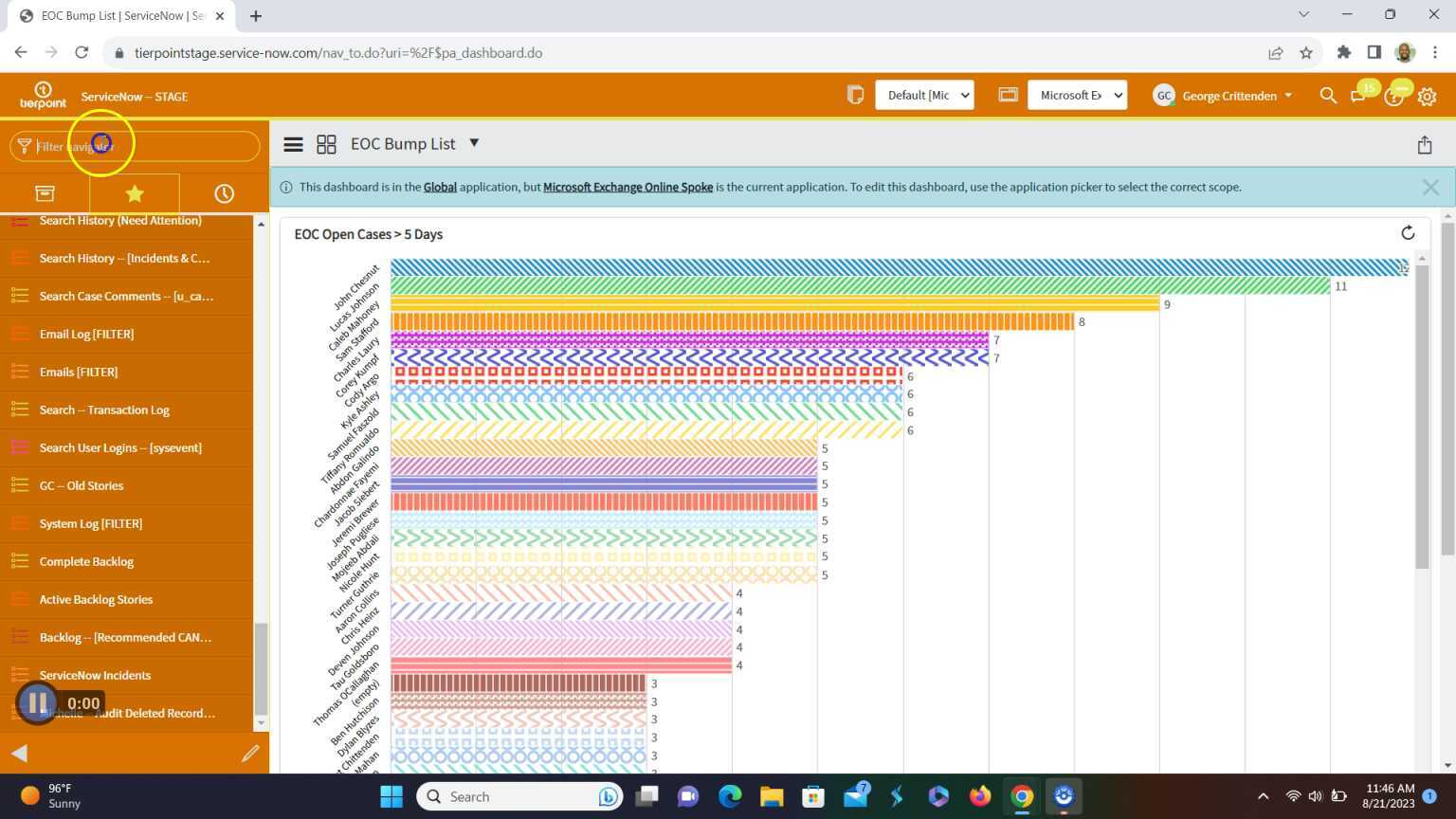
Task: Open the dashboard grid overview icon
Action: [x=326, y=144]
